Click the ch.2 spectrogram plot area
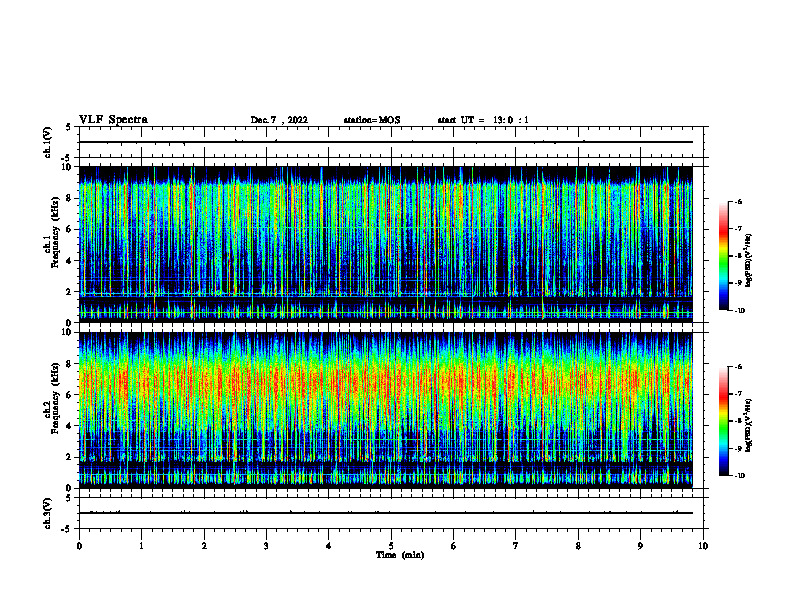Image resolution: width=792 pixels, height=612 pixels. (x=386, y=410)
